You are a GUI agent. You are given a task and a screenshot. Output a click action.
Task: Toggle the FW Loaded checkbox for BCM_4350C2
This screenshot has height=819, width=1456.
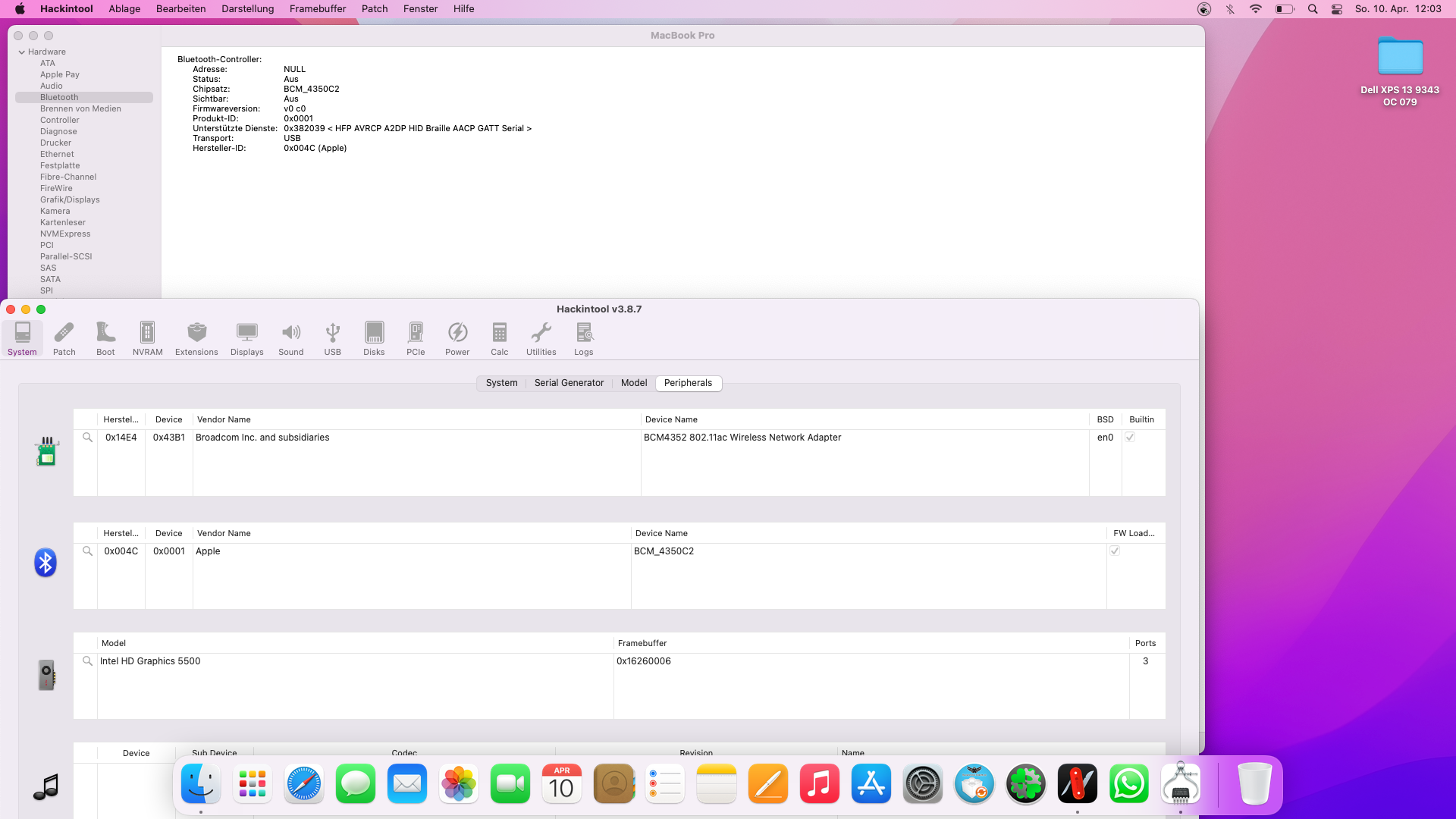pyautogui.click(x=1115, y=551)
